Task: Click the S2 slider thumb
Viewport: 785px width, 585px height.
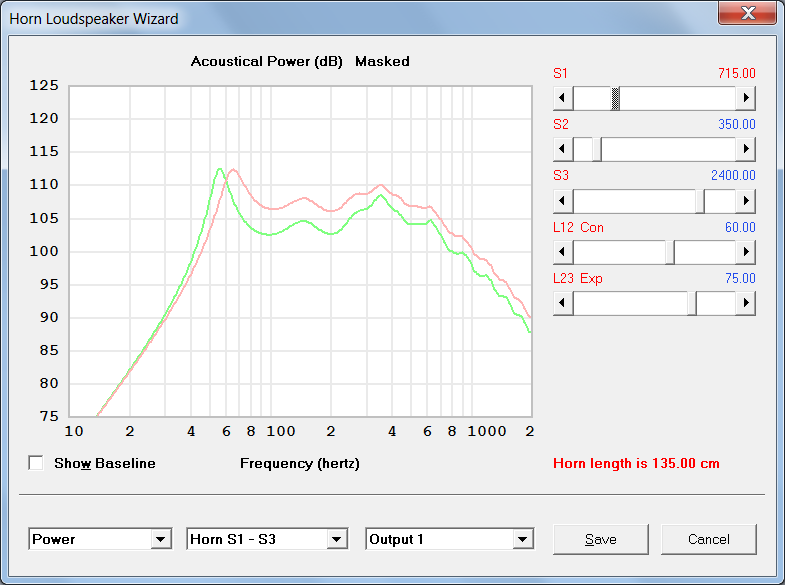Action: (x=597, y=149)
